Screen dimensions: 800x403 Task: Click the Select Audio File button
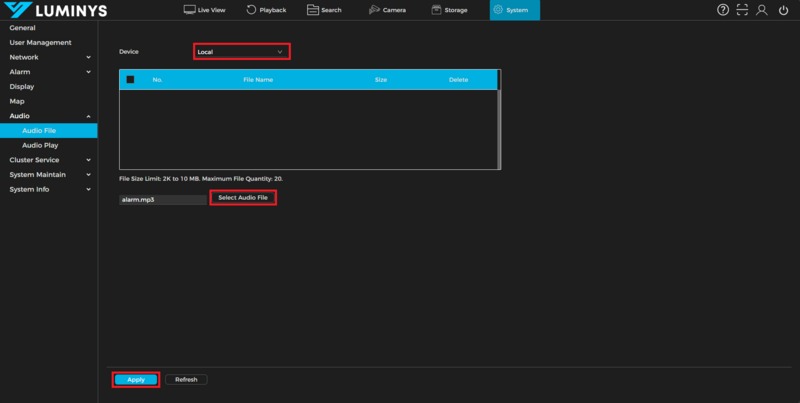[x=243, y=198]
